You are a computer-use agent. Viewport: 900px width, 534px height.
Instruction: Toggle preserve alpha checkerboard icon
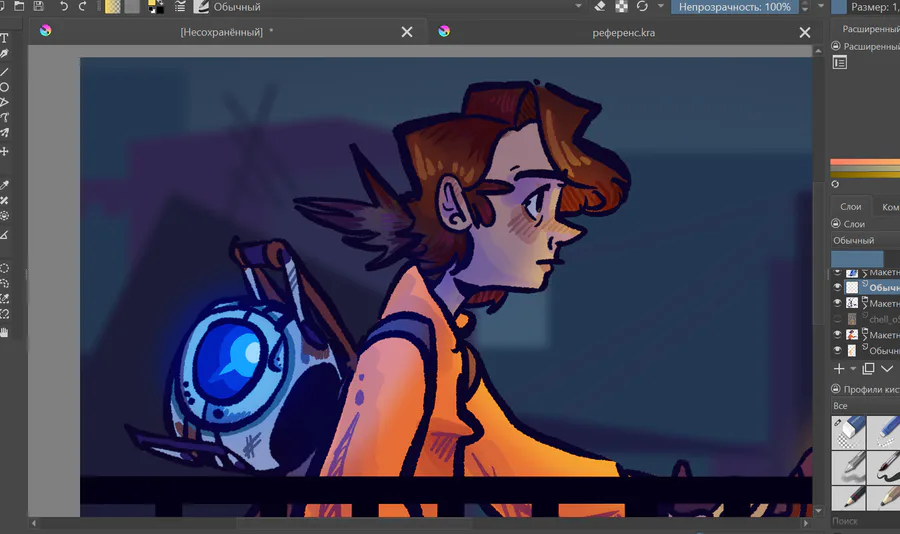click(x=622, y=6)
